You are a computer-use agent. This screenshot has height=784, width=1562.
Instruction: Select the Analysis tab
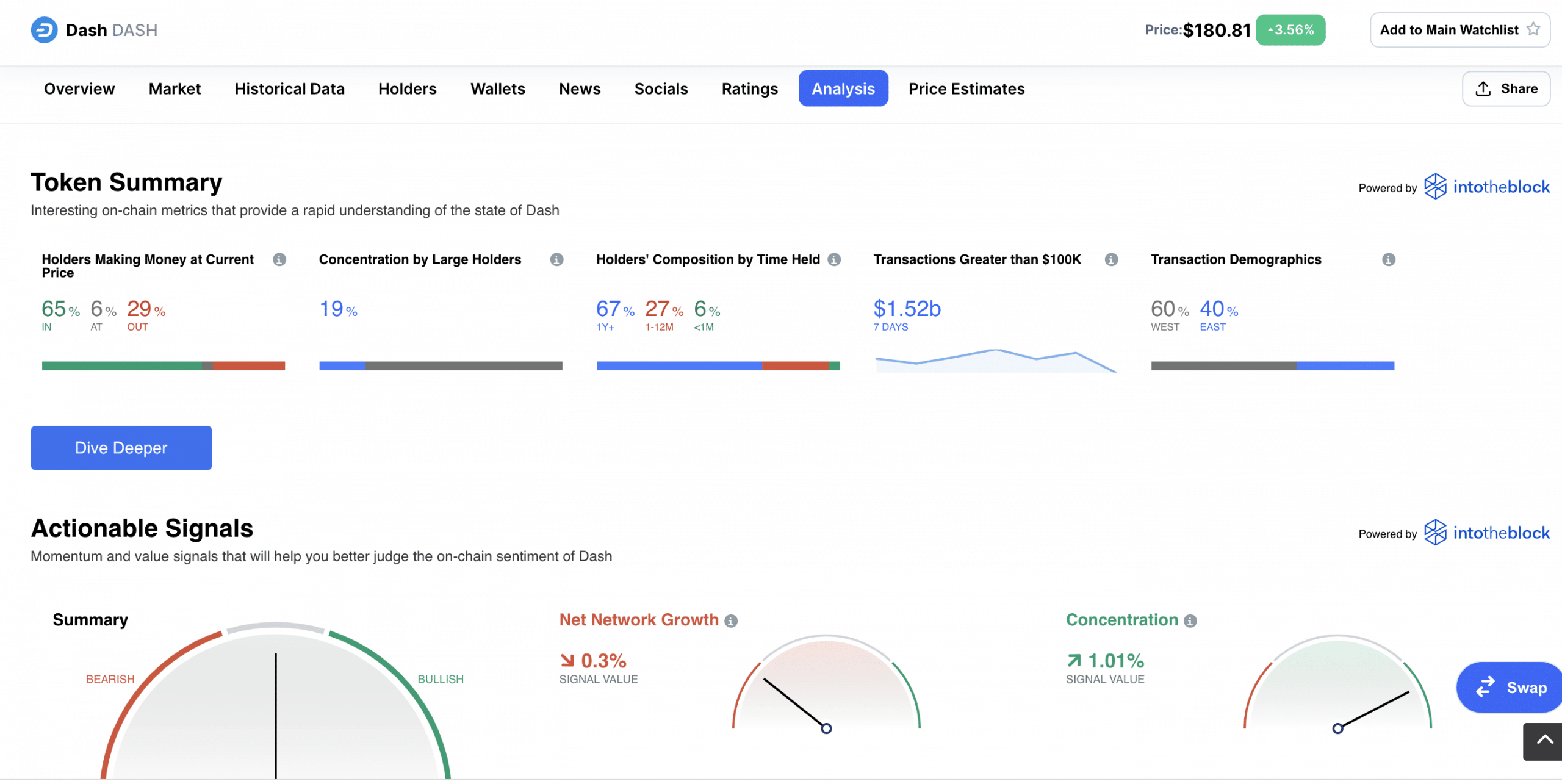(x=843, y=88)
